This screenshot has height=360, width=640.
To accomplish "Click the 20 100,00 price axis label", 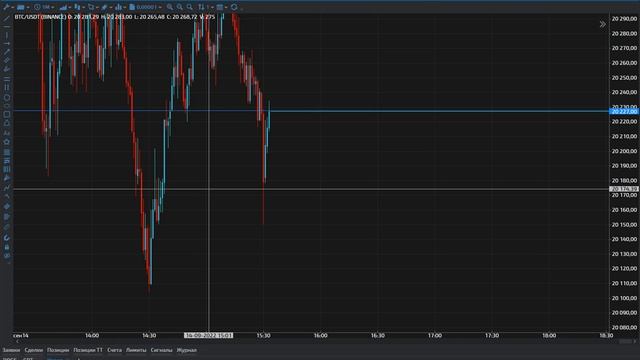I will [x=624, y=298].
